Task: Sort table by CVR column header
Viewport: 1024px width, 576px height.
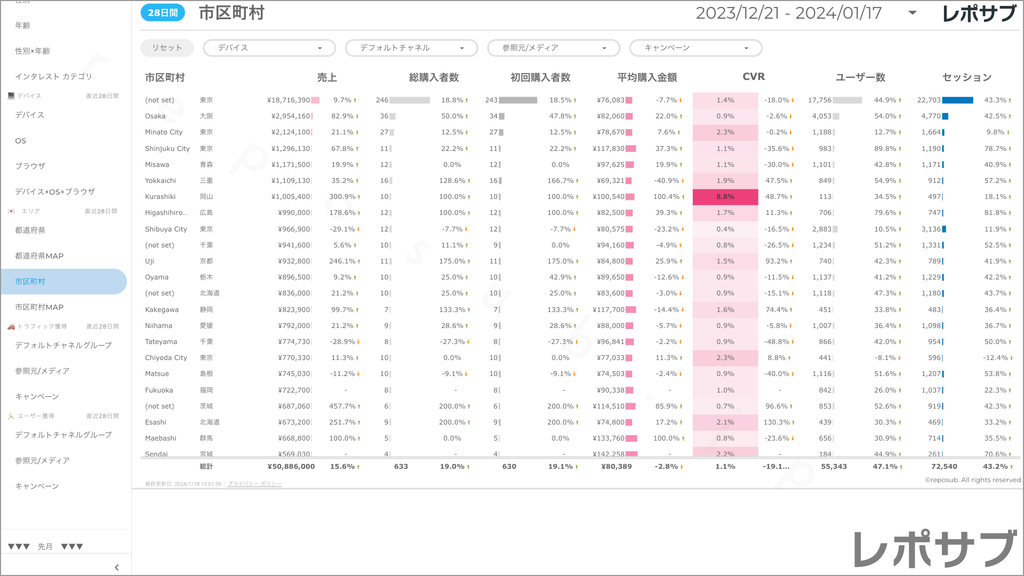Action: (753, 77)
